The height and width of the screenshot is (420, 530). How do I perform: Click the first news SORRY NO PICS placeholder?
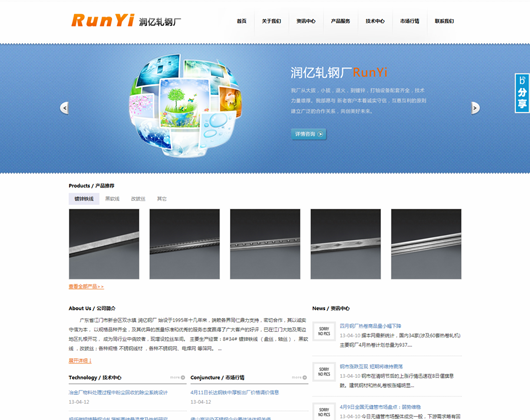(324, 331)
